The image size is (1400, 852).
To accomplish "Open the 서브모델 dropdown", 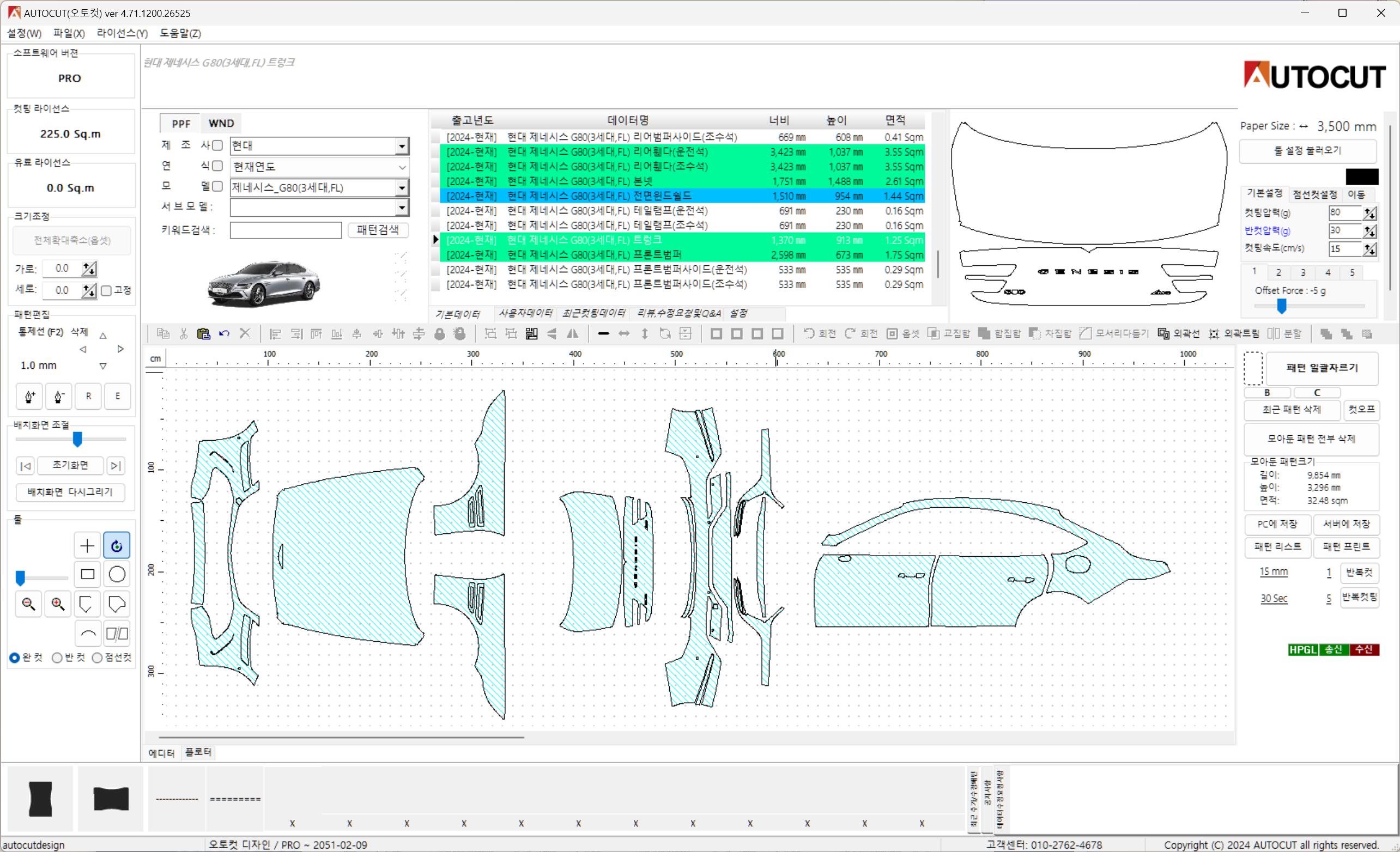I will 402,208.
